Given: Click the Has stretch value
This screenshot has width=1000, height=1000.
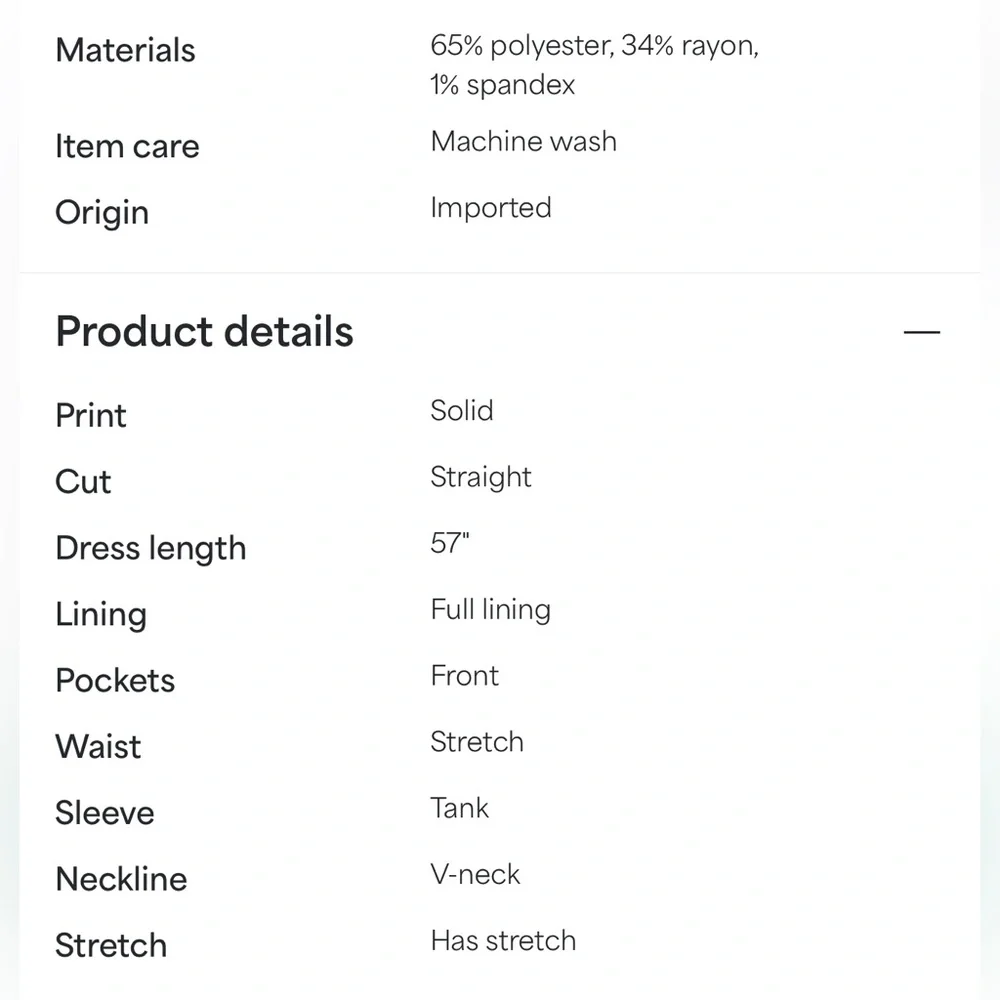Looking at the screenshot, I should click(503, 941).
